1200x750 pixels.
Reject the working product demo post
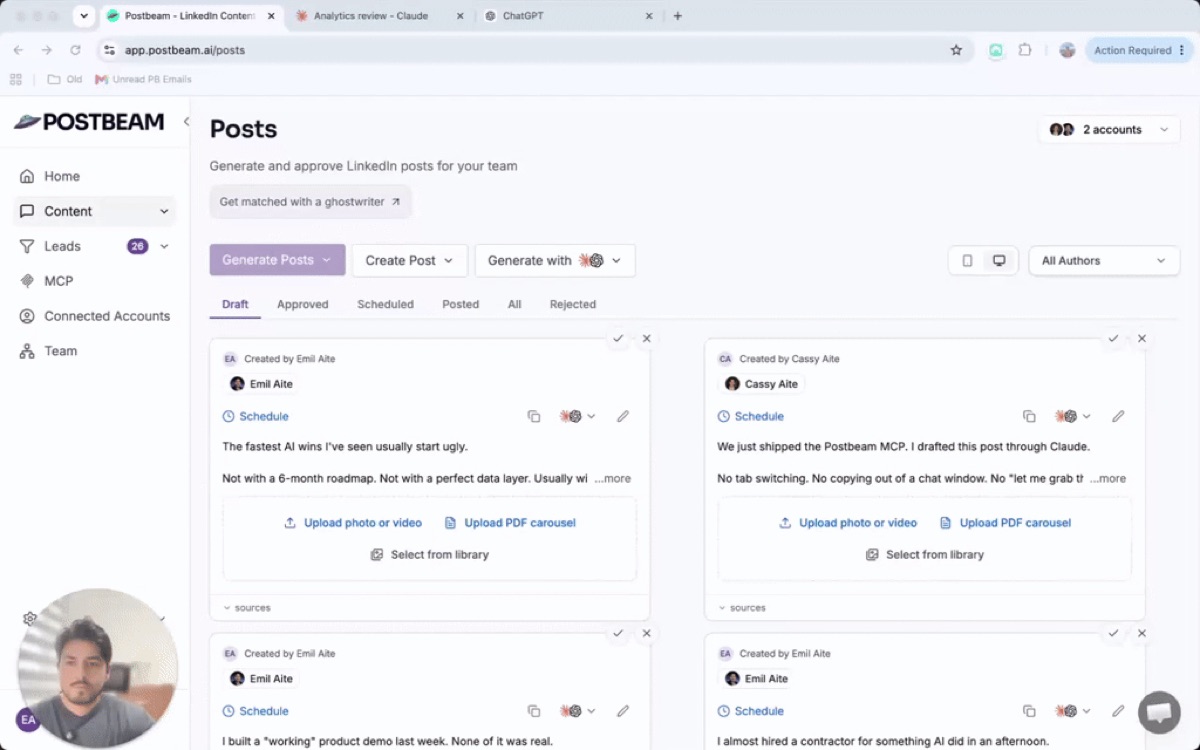(x=647, y=633)
